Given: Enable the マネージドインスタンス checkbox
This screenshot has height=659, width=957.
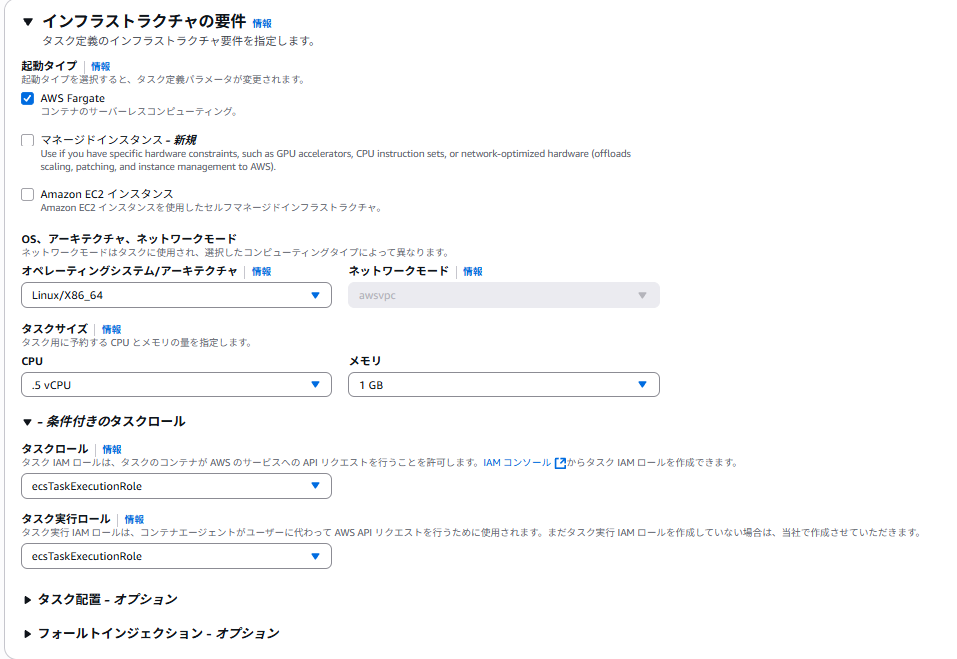Looking at the screenshot, I should pos(28,140).
